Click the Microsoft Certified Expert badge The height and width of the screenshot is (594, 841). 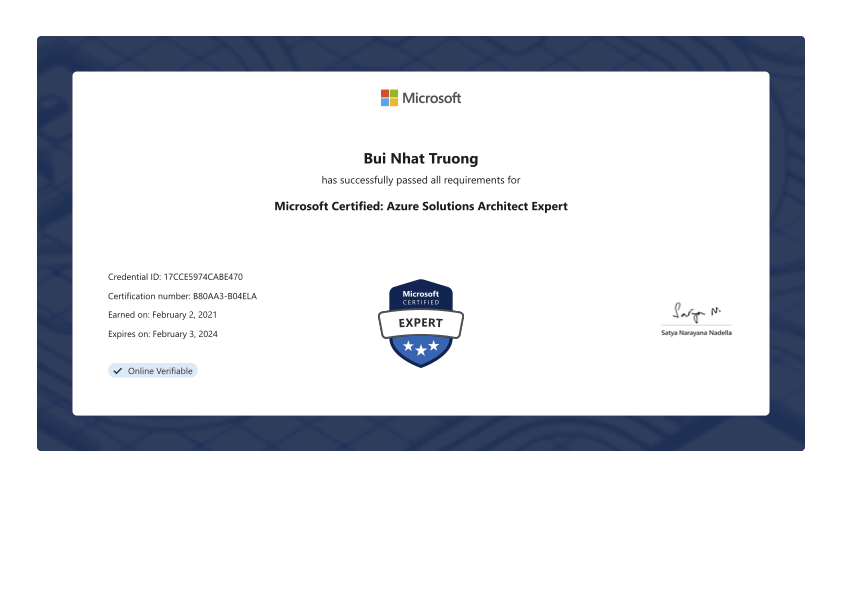421,323
